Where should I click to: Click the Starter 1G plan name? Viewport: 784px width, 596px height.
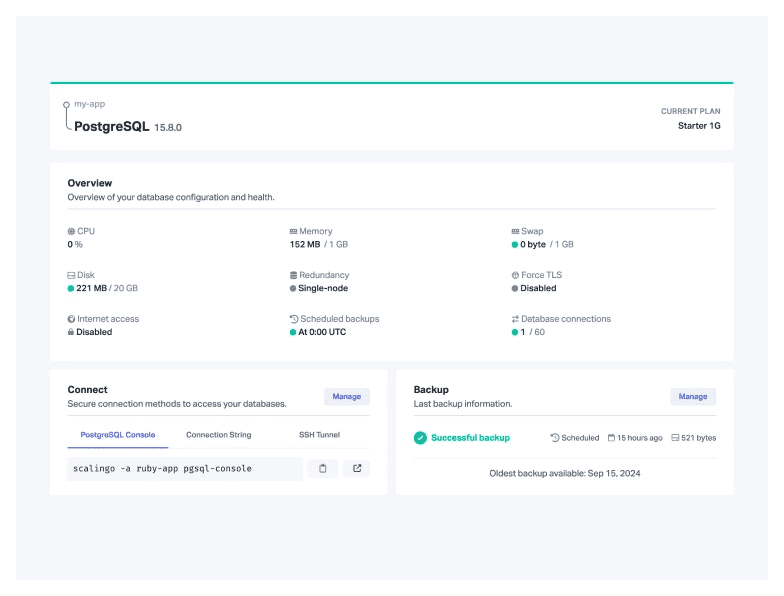tap(699, 126)
